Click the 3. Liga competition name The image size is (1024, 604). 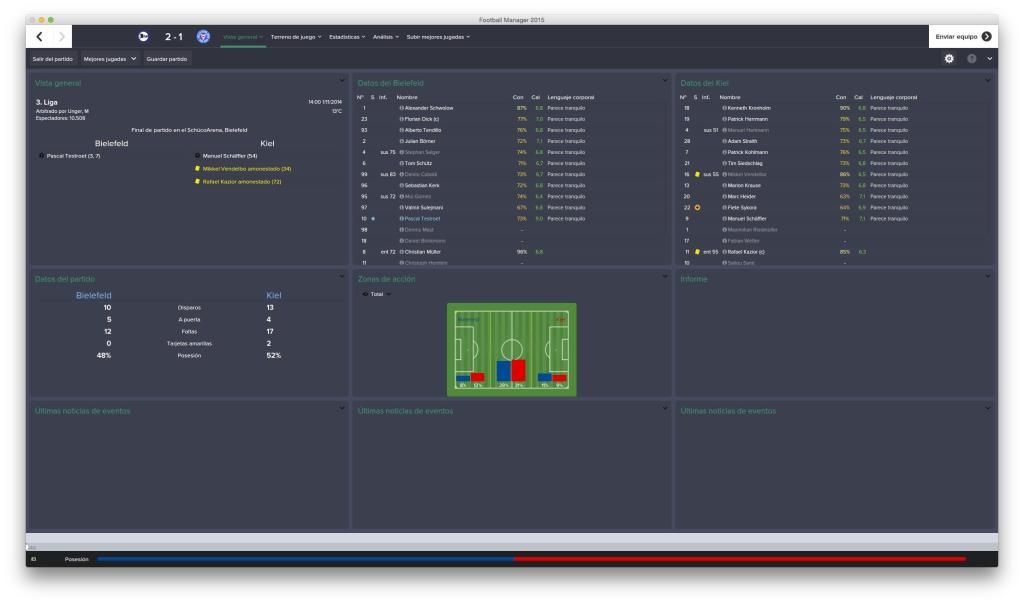point(46,103)
